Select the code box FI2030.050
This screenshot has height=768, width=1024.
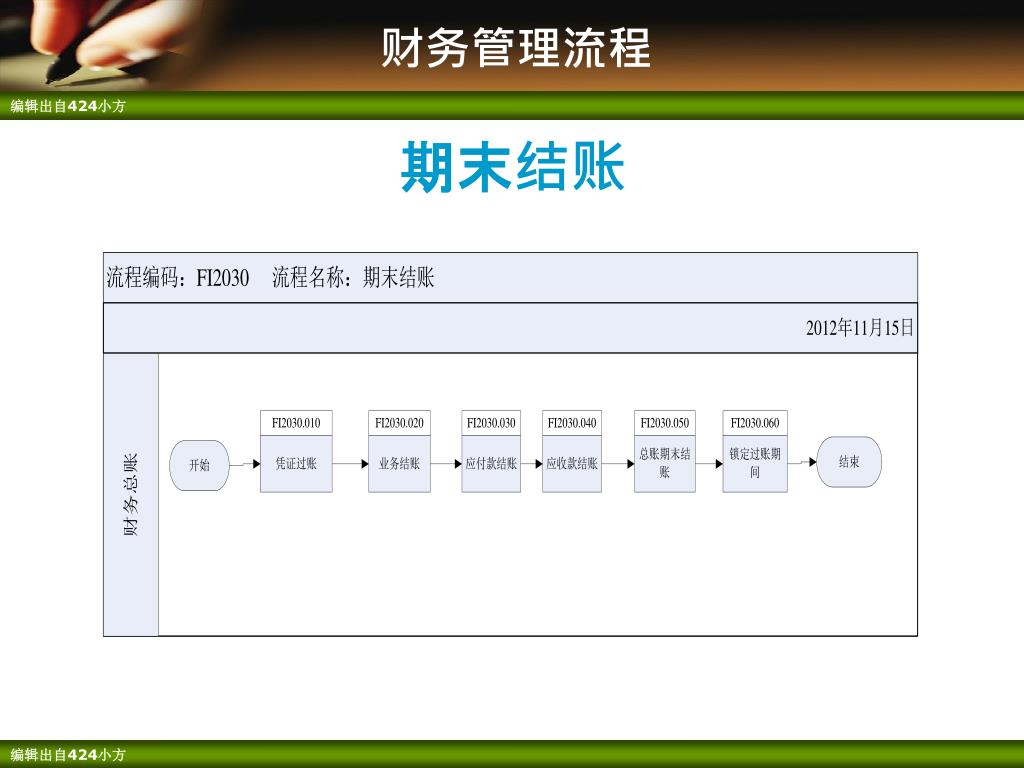pyautogui.click(x=665, y=423)
